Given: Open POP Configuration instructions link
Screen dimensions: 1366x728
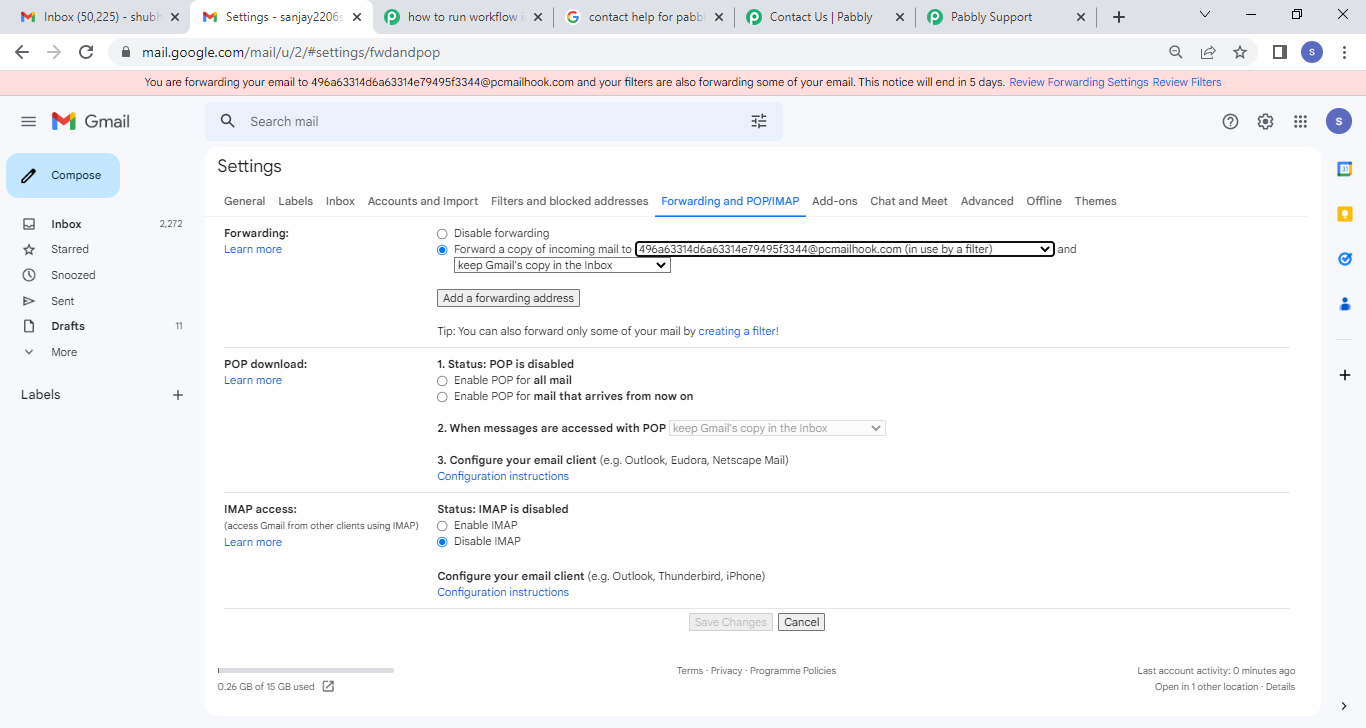Looking at the screenshot, I should pyautogui.click(x=503, y=476).
